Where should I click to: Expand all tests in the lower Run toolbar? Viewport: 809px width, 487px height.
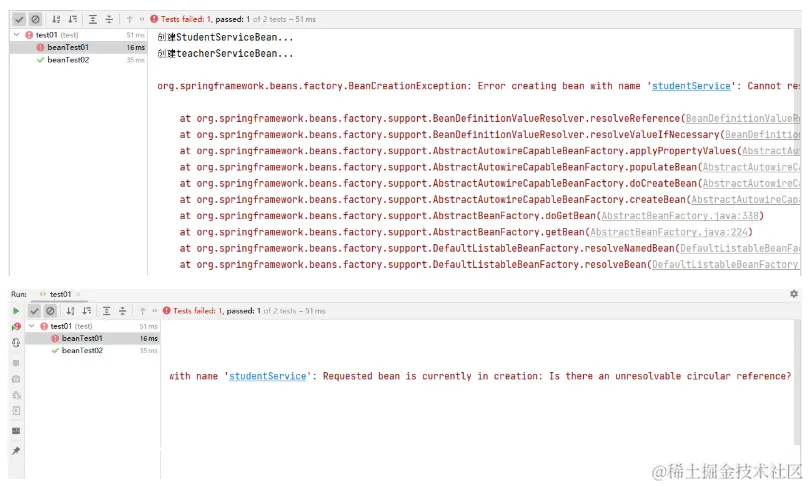[106, 311]
